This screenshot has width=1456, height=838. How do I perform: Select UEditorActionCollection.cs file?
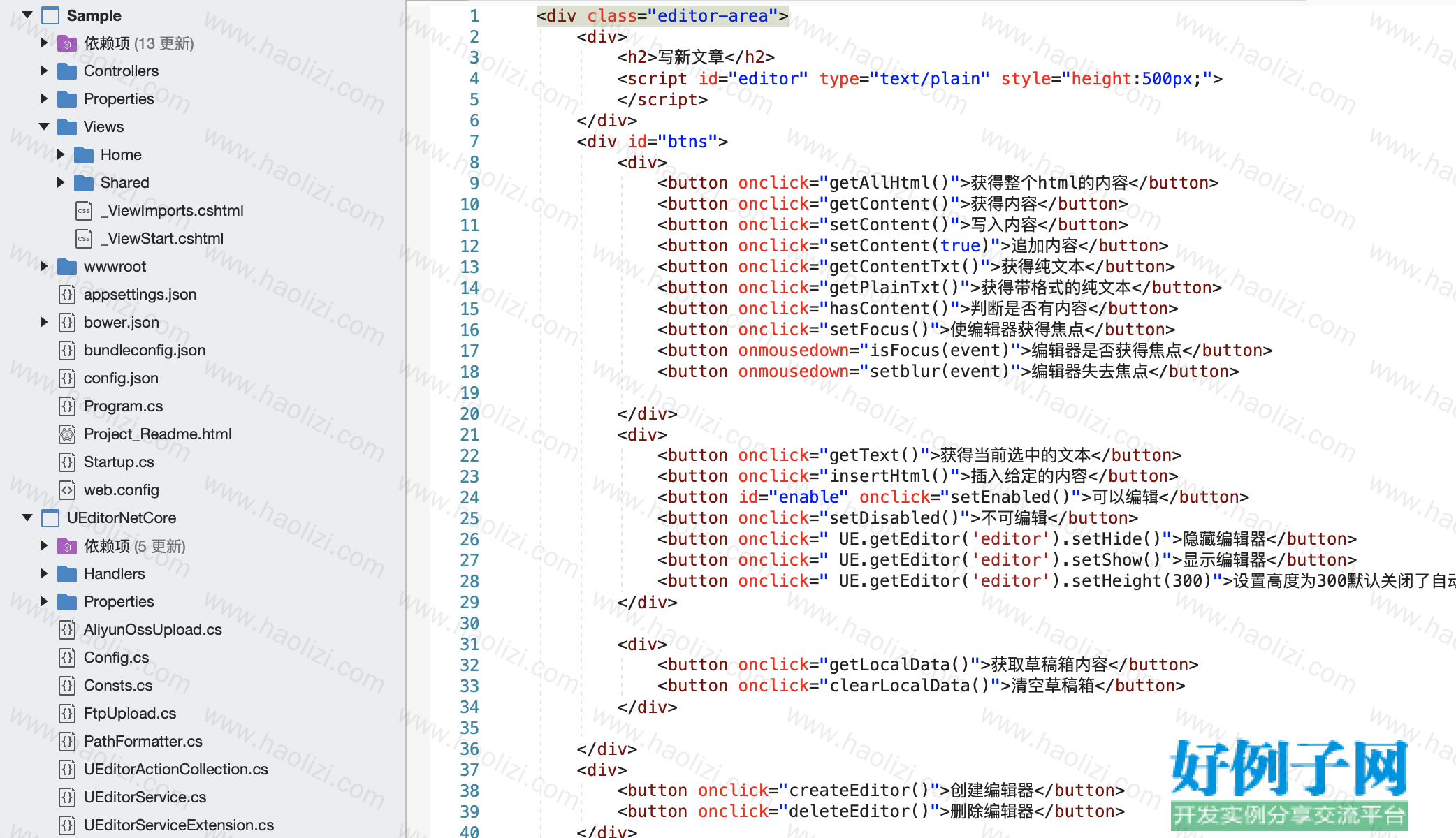coord(176,769)
